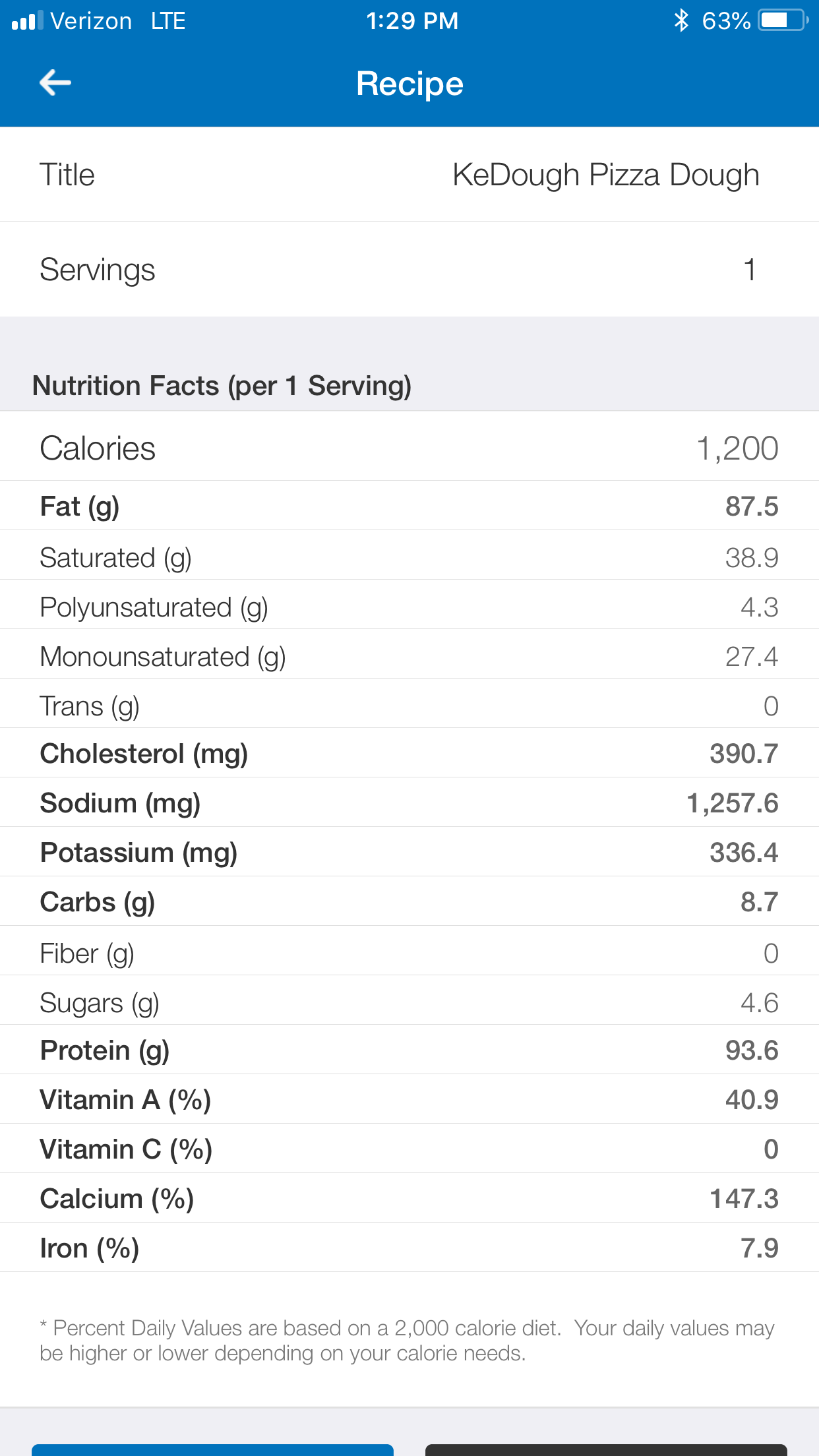The width and height of the screenshot is (819, 1456).
Task: Select the Calories row
Action: pos(409,448)
